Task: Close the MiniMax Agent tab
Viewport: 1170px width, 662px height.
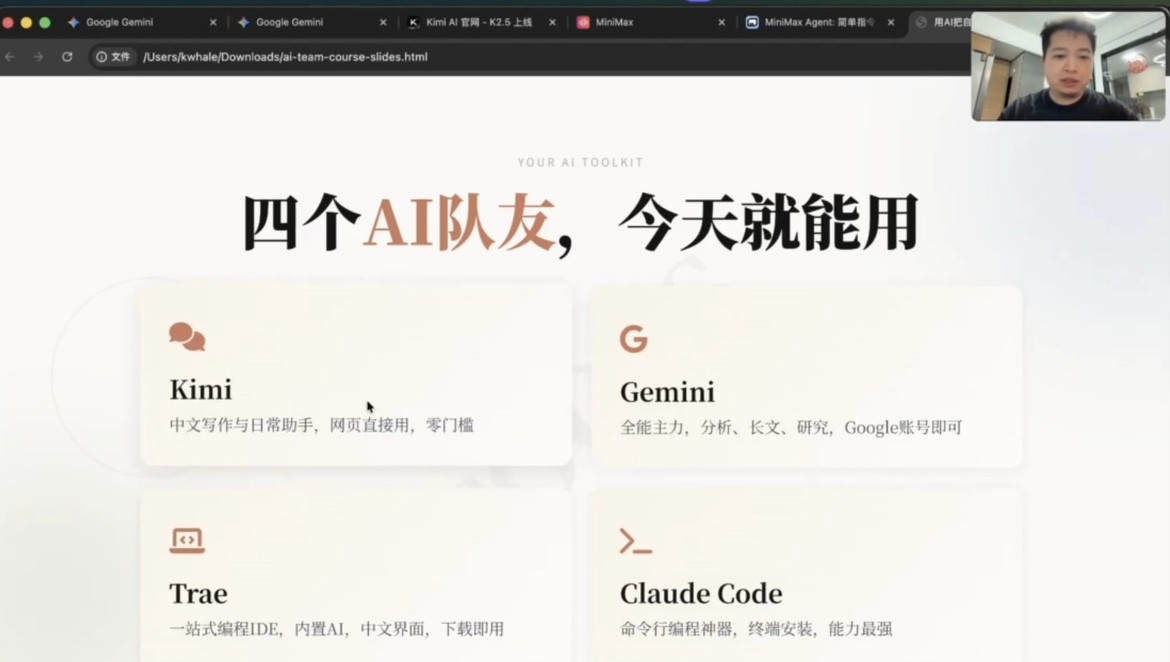Action: [891, 22]
